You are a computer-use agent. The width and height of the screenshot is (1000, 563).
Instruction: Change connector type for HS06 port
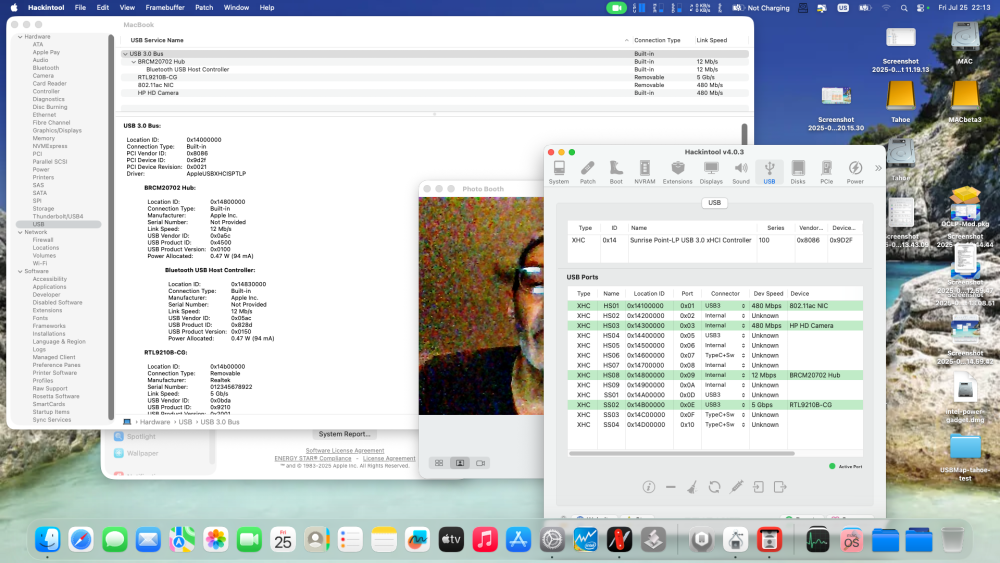tap(724, 356)
